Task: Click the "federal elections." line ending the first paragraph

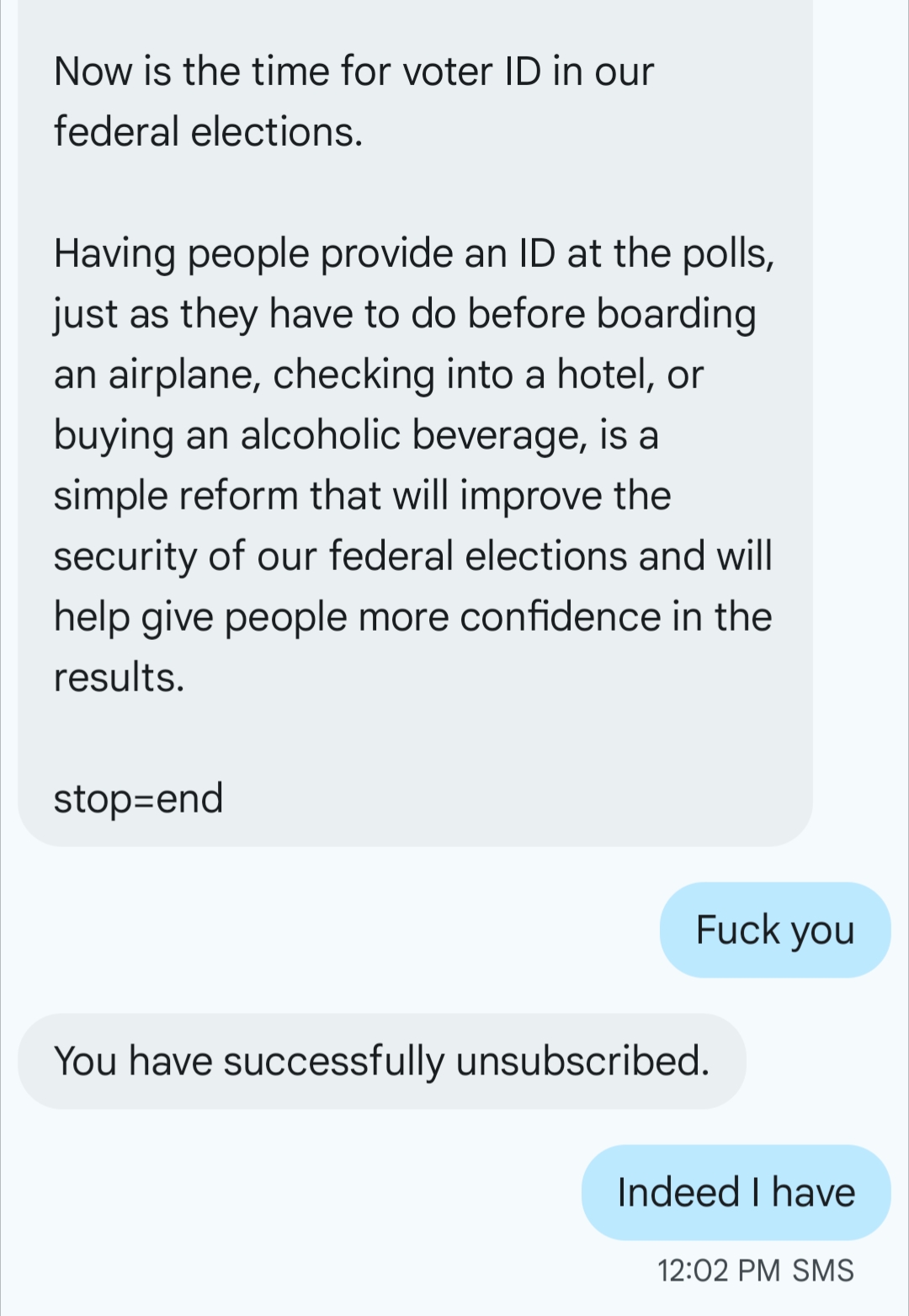Action: point(208,132)
